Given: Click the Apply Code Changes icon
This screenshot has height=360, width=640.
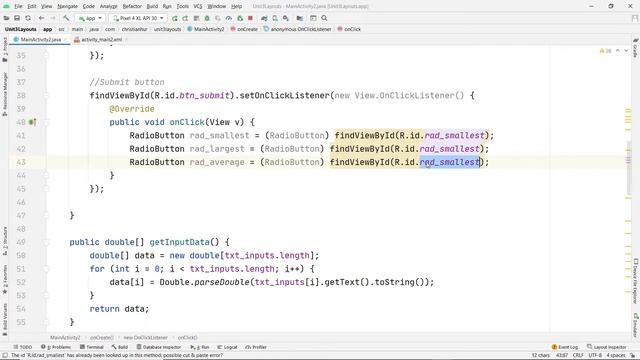Looking at the screenshot, I should (x=185, y=18).
